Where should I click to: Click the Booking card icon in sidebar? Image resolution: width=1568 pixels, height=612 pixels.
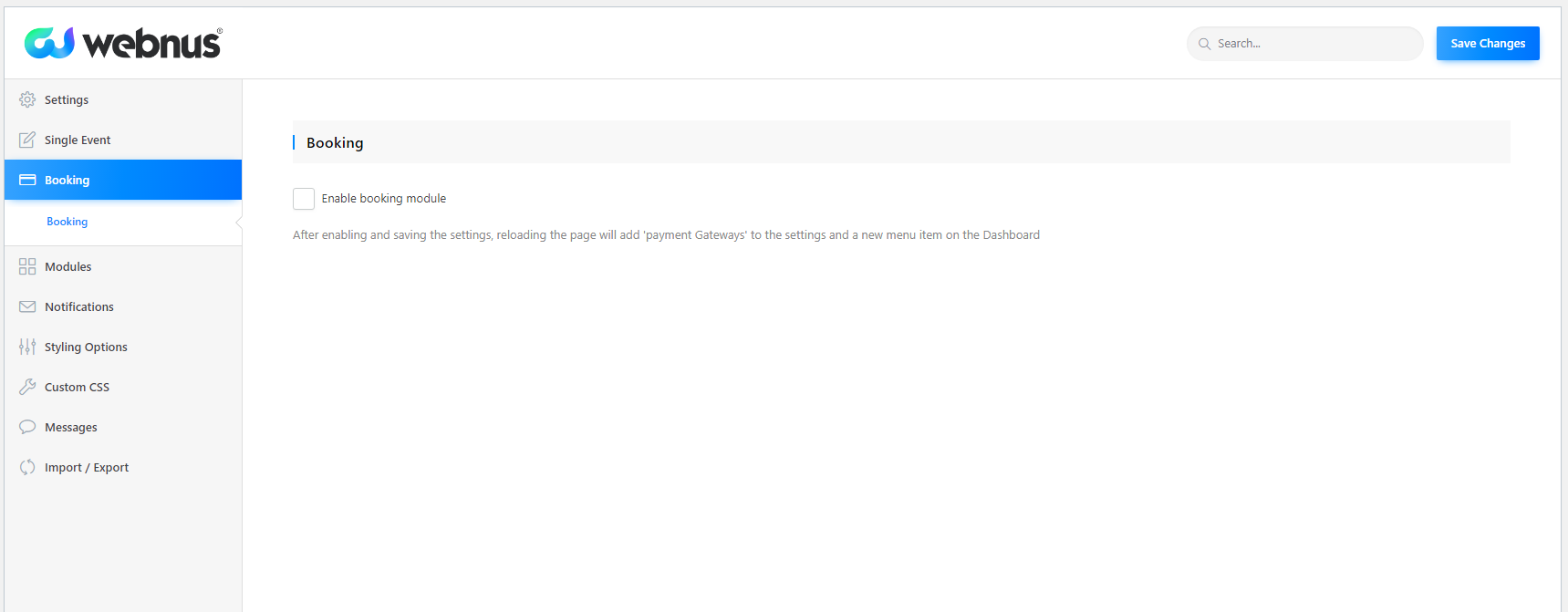27,180
